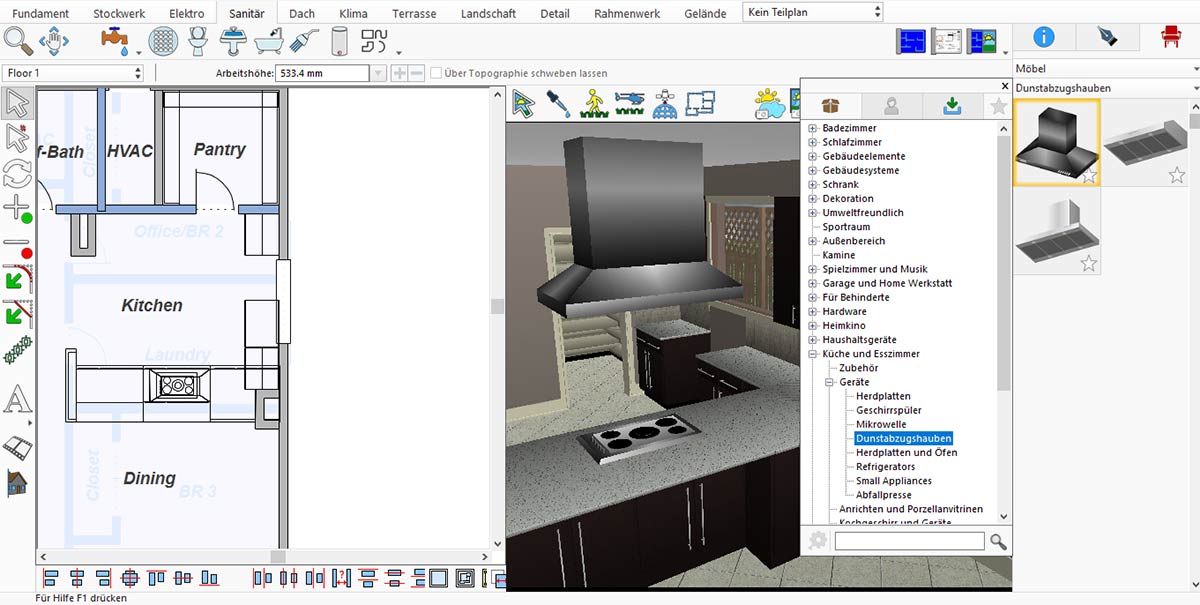Viewport: 1200px width, 605px height.
Task: Switch to the Fundament tab
Action: [39, 13]
